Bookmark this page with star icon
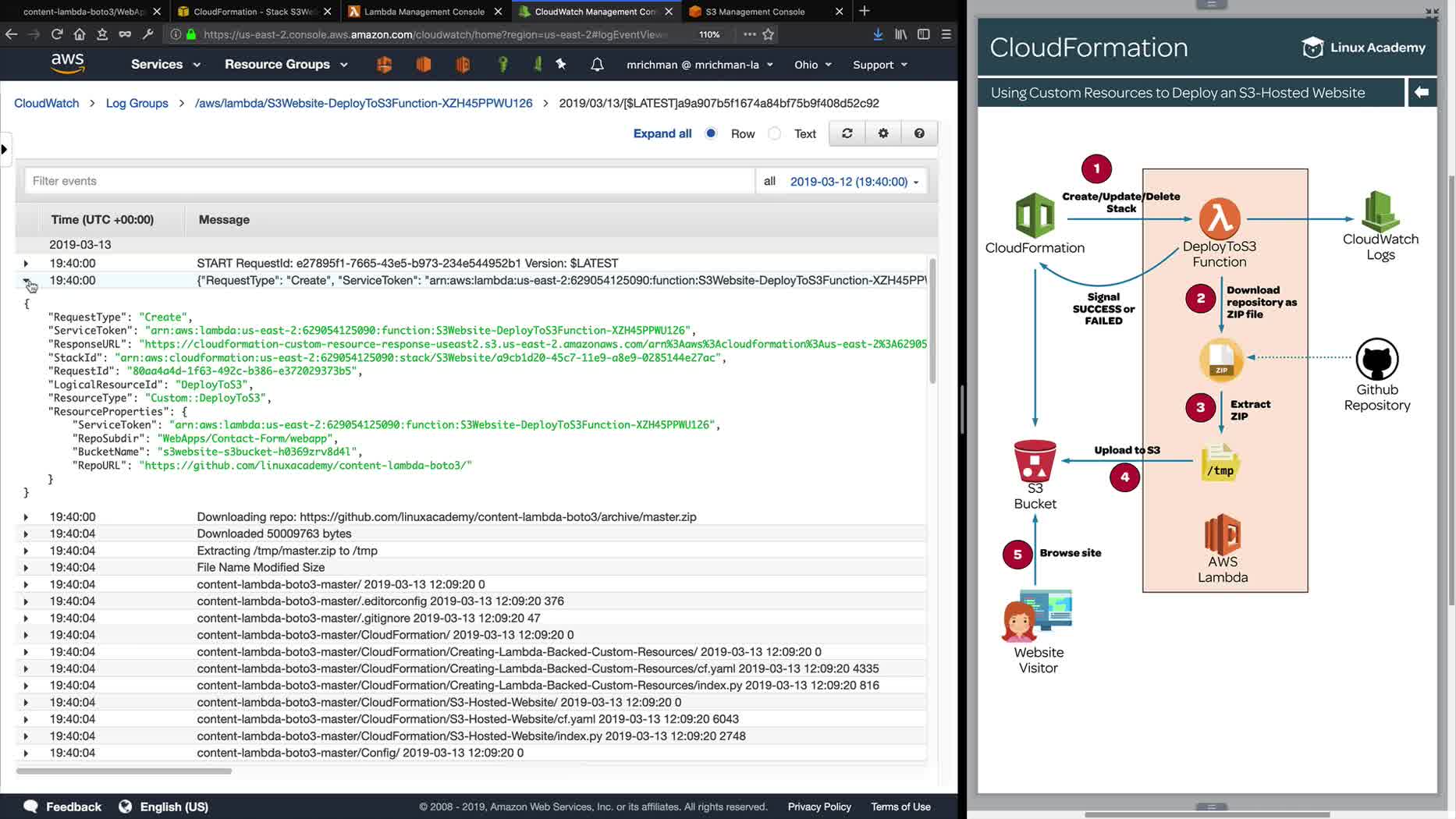The image size is (1456, 819). (x=769, y=34)
